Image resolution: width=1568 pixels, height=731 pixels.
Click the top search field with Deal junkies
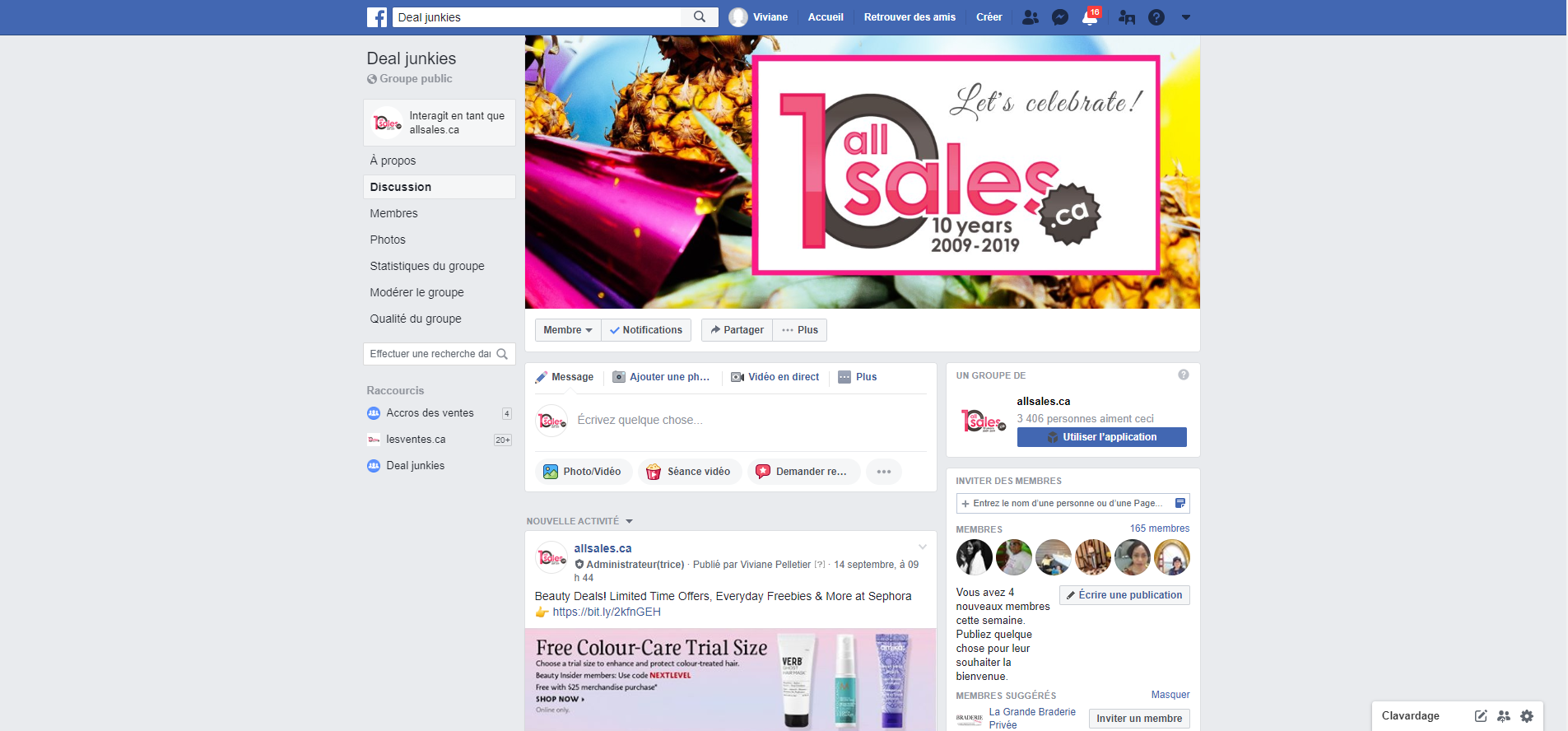point(537,17)
